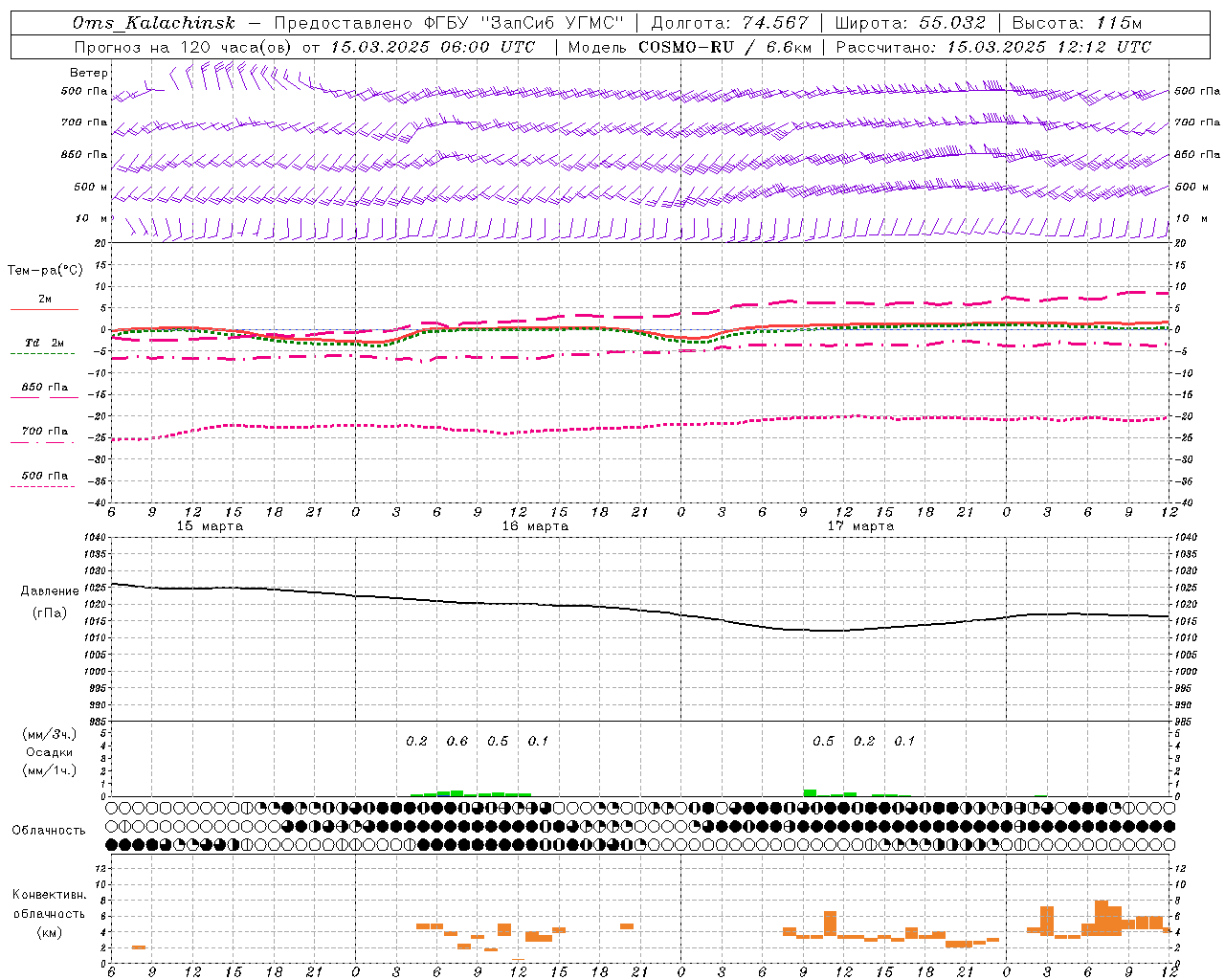Click the '(мм/3ч.)' precipitation unit label
Image resolution: width=1225 pixels, height=980 pixels.
pyautogui.click(x=50, y=734)
